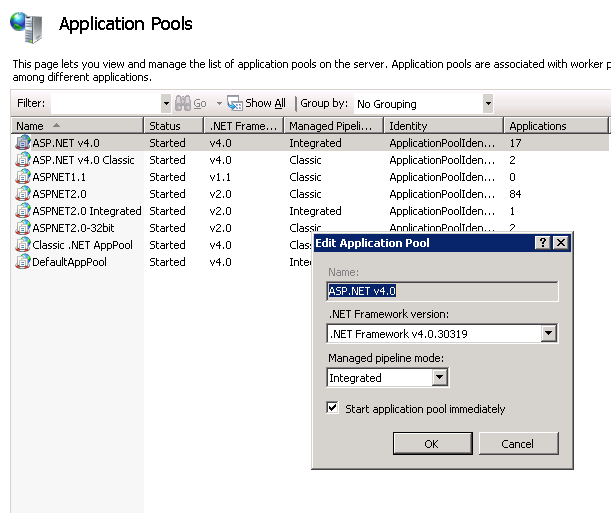
Task: Click the DefaultAppPool icon
Action: [23, 262]
